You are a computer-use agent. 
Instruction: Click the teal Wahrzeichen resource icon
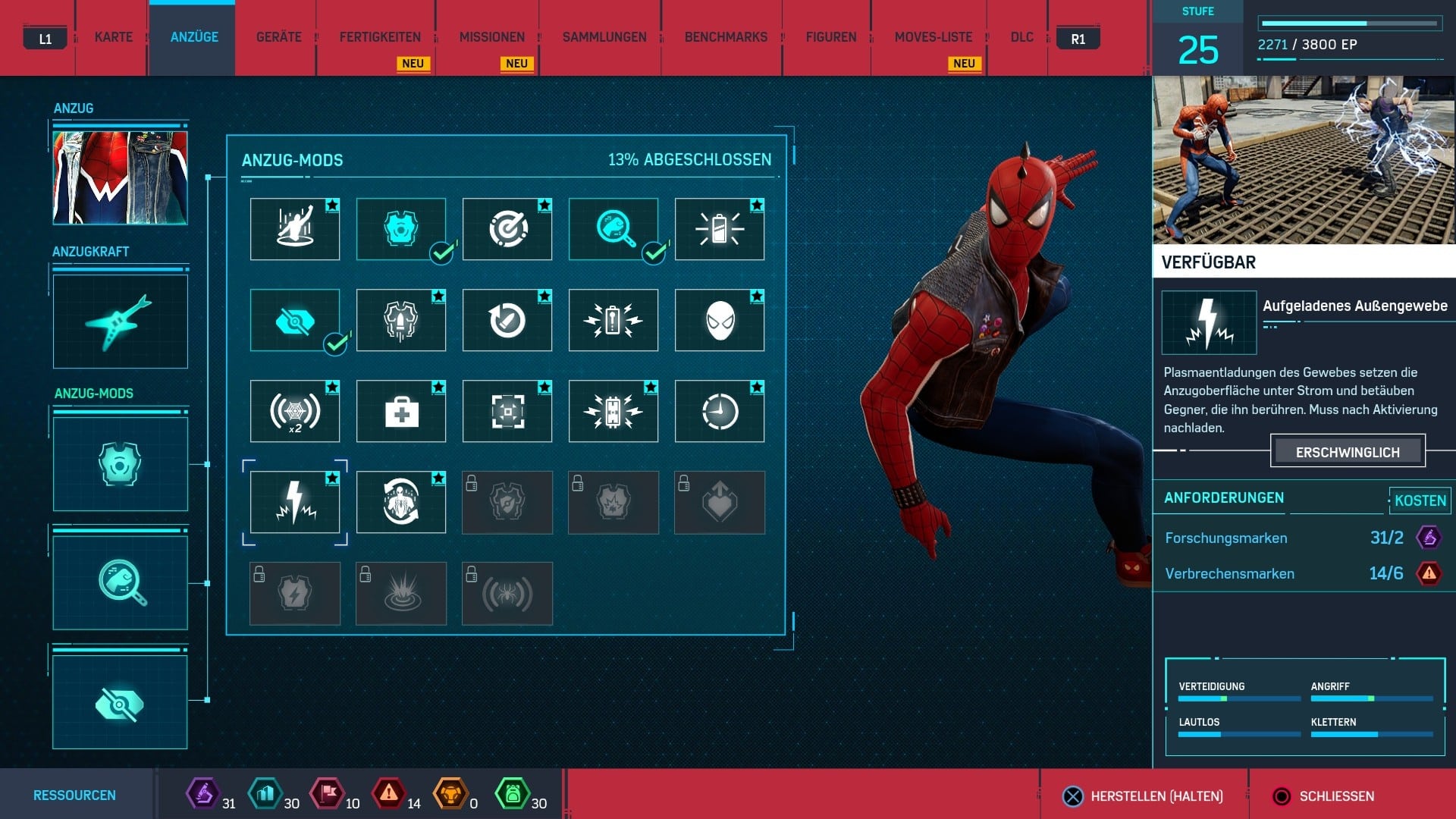tap(265, 794)
